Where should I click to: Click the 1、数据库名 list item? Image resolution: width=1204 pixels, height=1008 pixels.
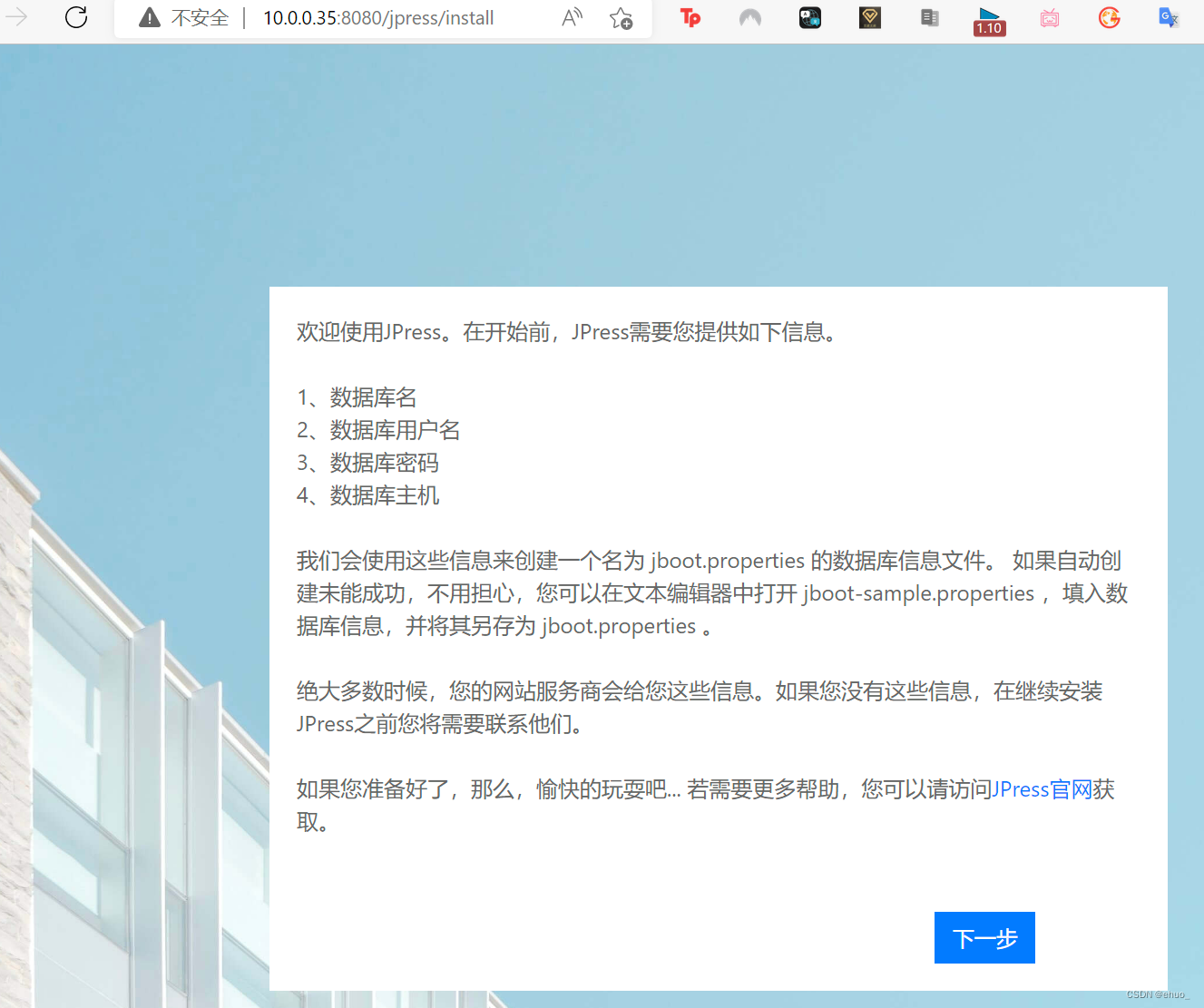click(x=357, y=397)
